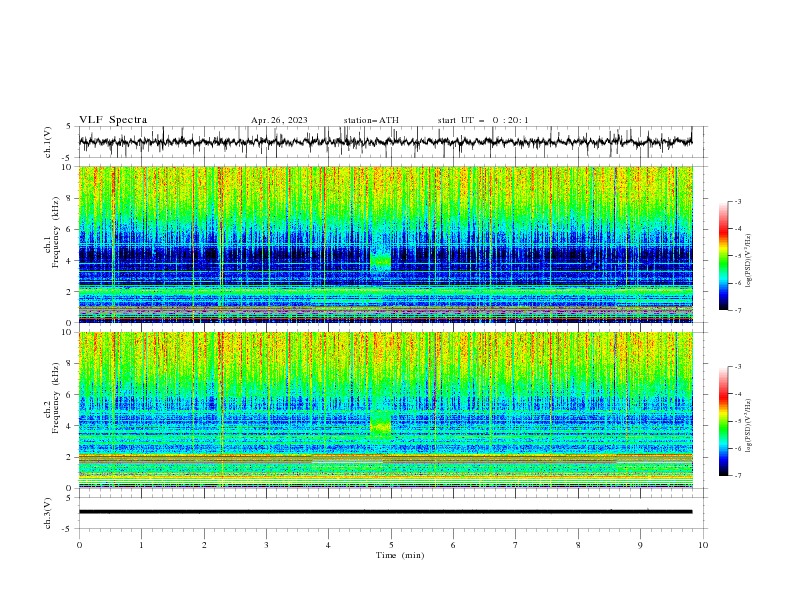
Task: Click the "10" tick on the time axis
Action: (x=703, y=545)
